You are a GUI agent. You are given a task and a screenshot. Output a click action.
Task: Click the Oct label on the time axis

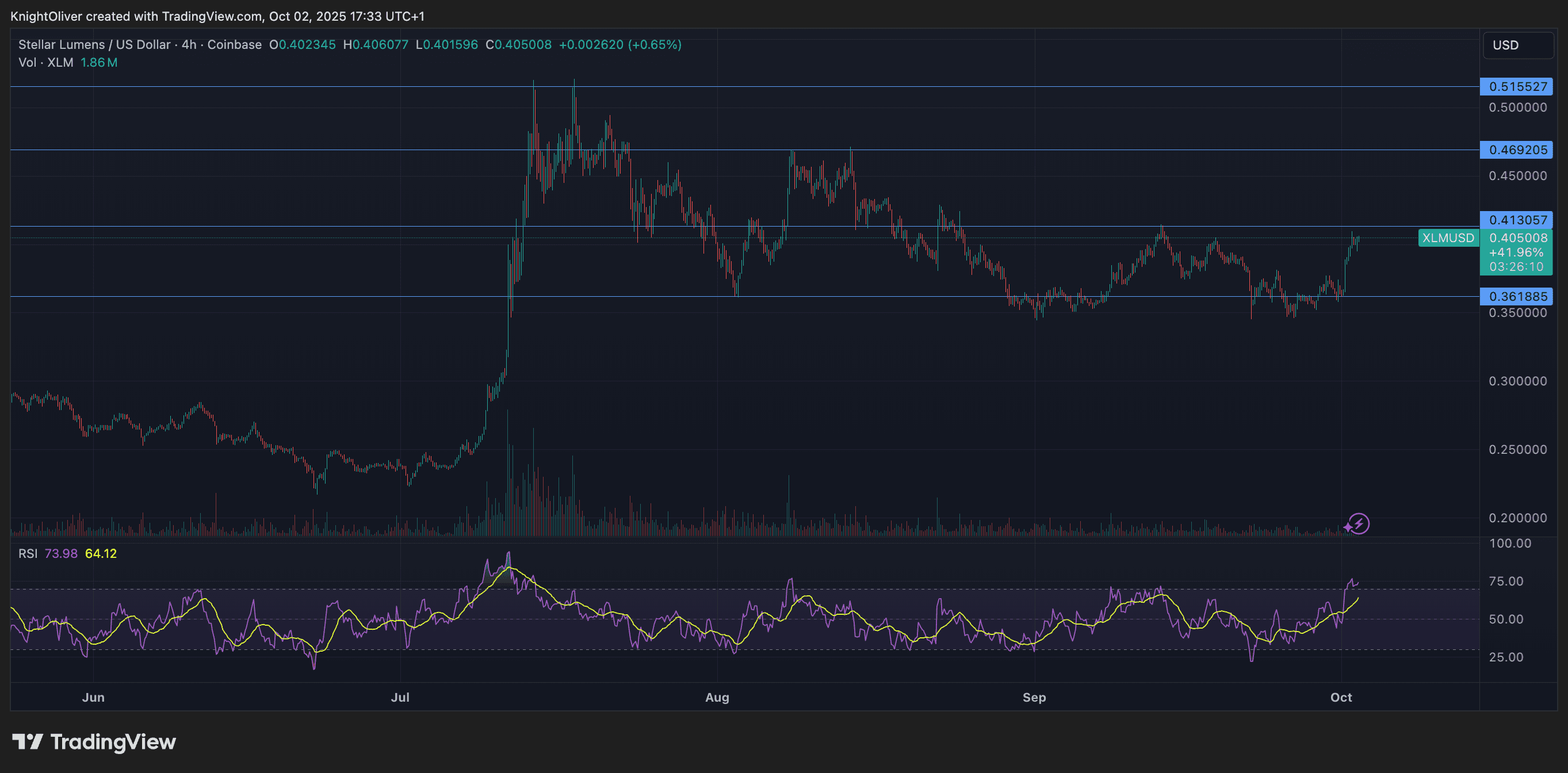[x=1342, y=698]
